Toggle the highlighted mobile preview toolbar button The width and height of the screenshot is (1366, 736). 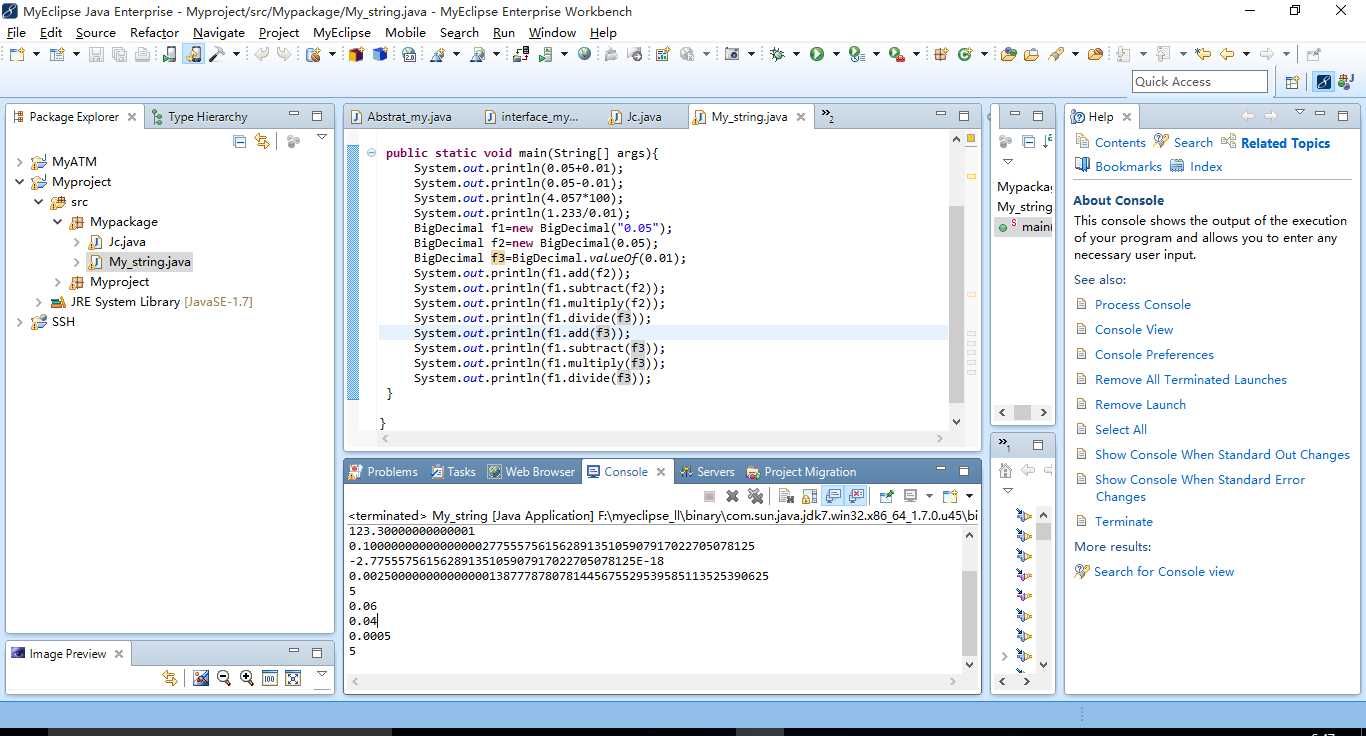pyautogui.click(x=194, y=54)
